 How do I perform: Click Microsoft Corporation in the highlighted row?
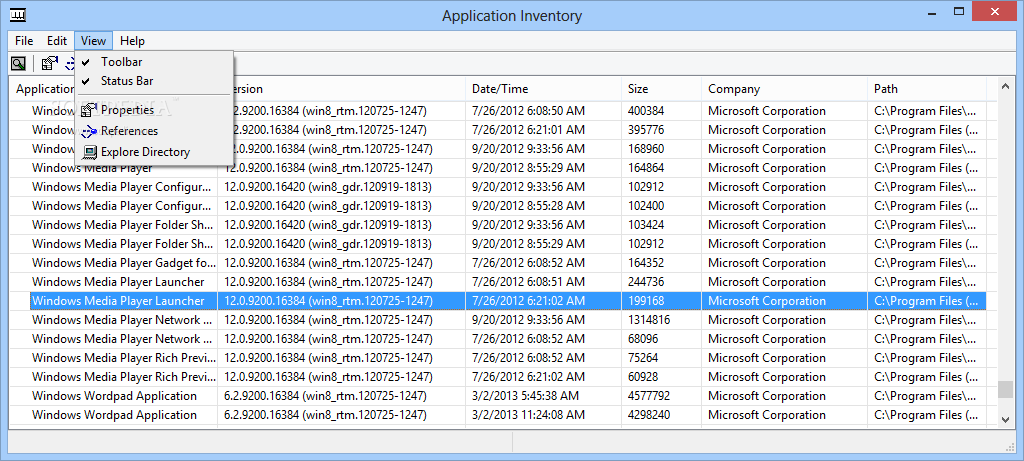767,301
